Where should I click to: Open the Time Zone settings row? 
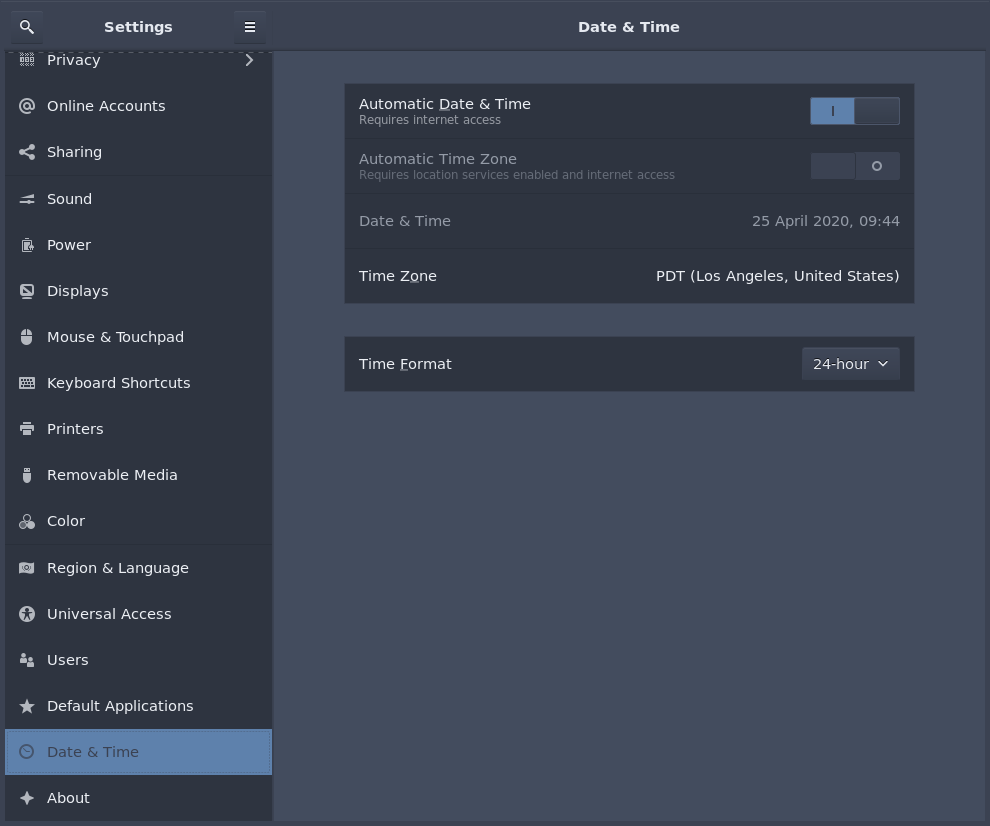pos(629,276)
